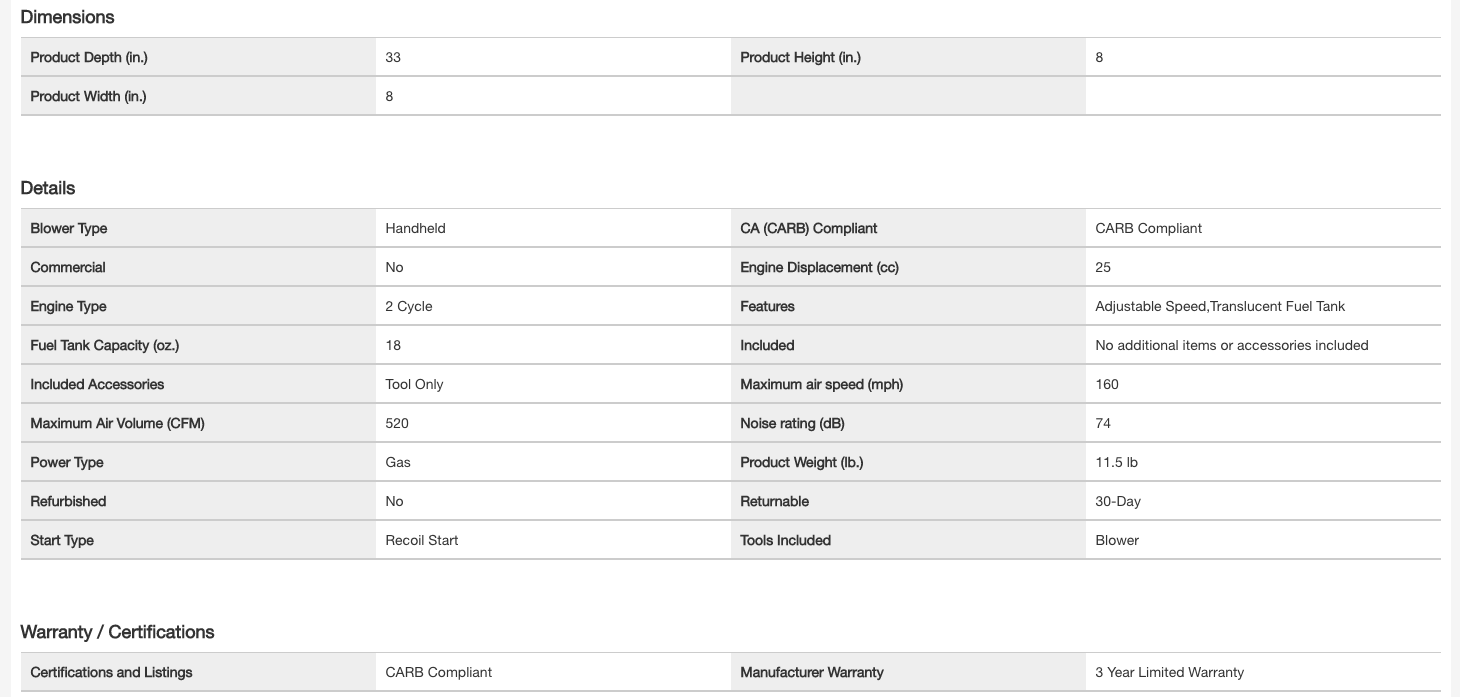
Task: Click the No additional items or accessories text
Action: click(1232, 346)
